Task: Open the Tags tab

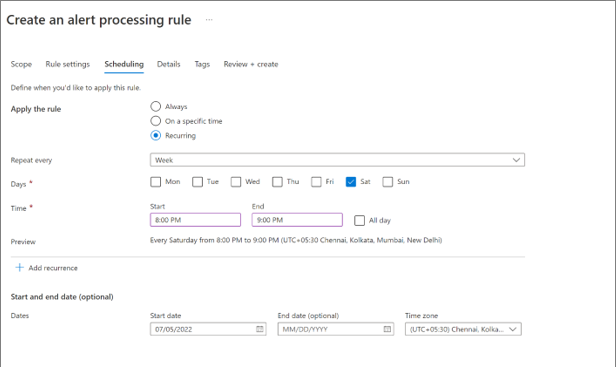Action: click(202, 64)
